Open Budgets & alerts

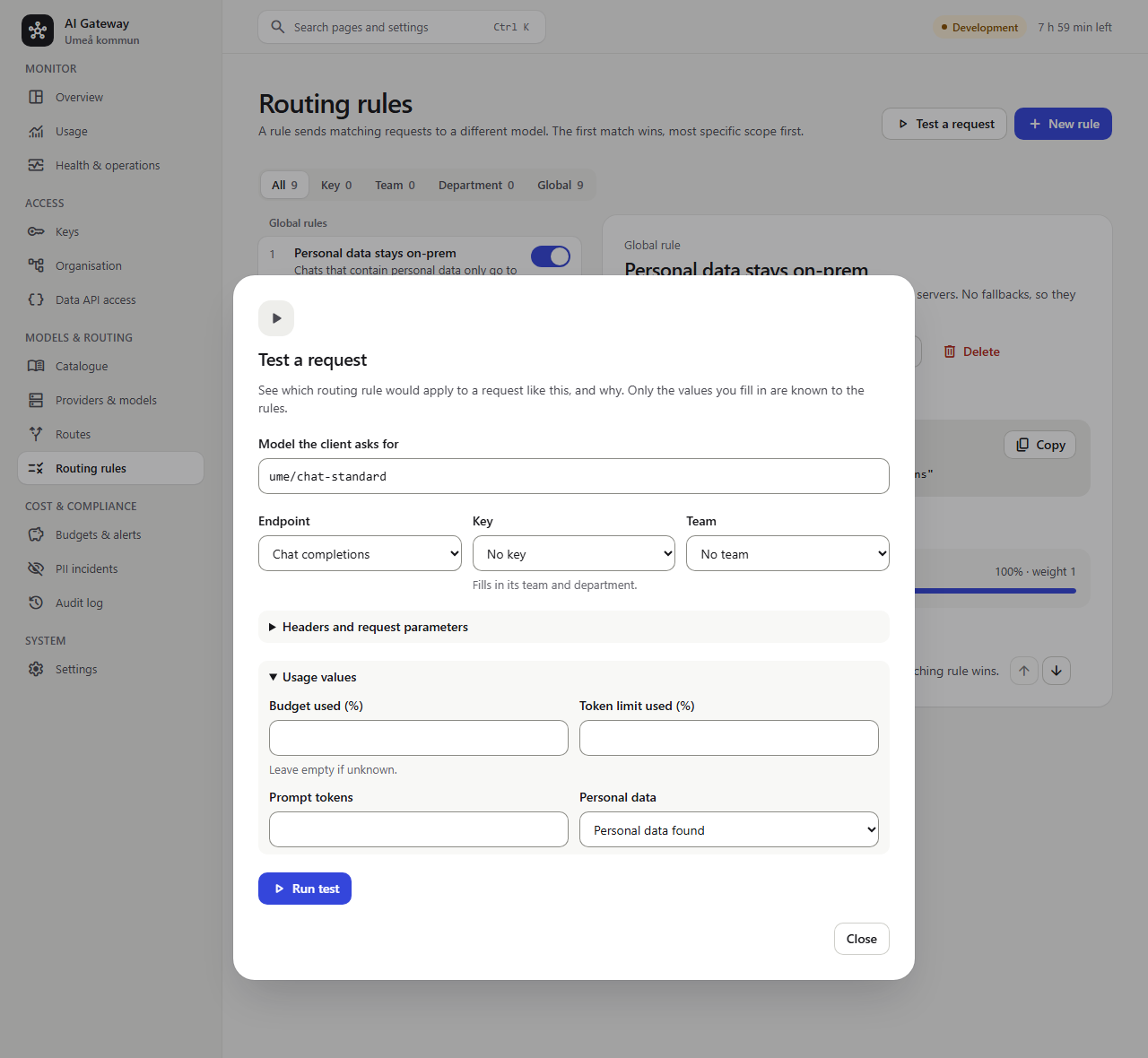click(111, 534)
